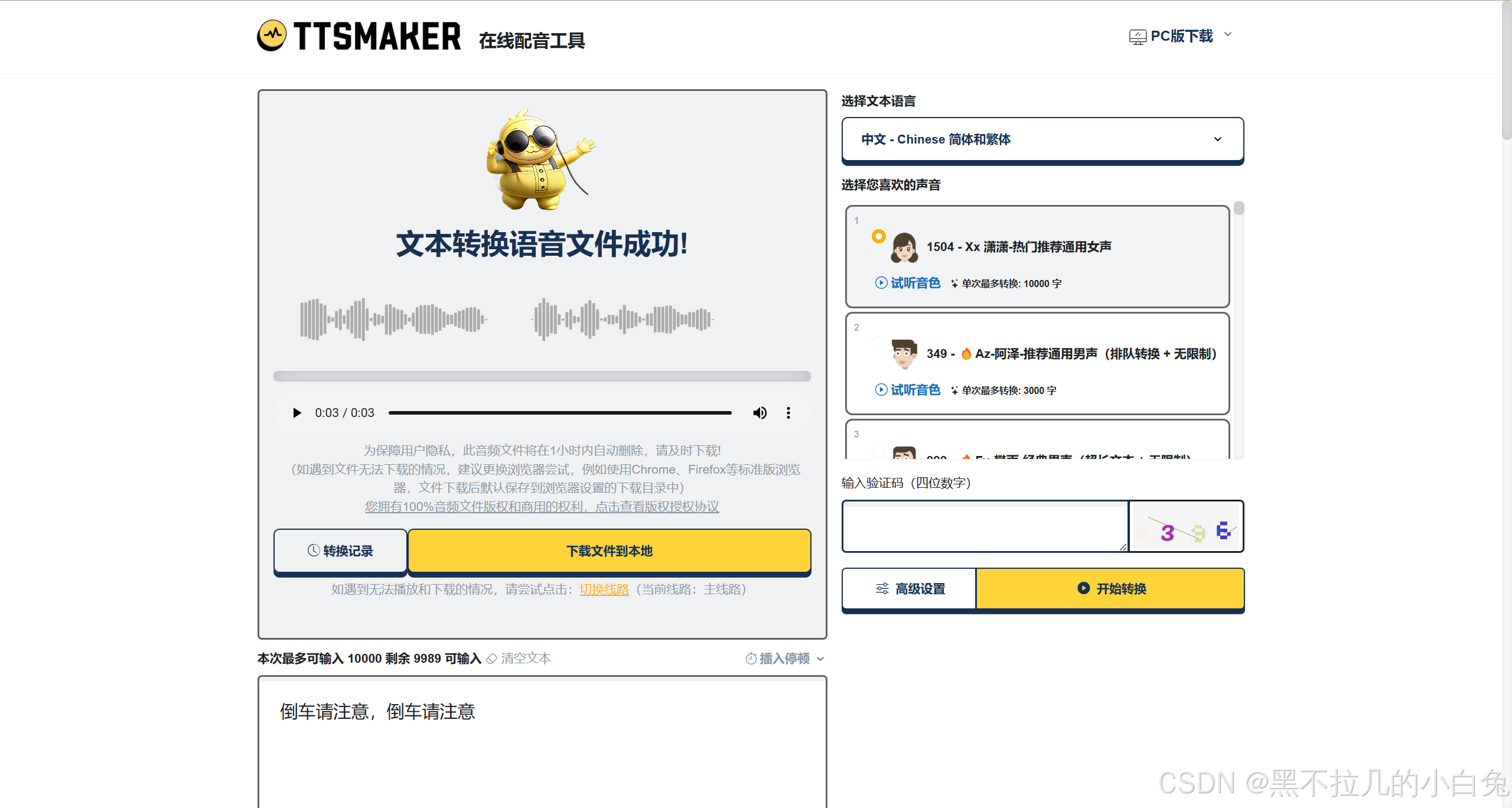Viewport: 1512px width, 808px height.
Task: Open the 中文 - Chinese language dropdown
Action: 1042,139
